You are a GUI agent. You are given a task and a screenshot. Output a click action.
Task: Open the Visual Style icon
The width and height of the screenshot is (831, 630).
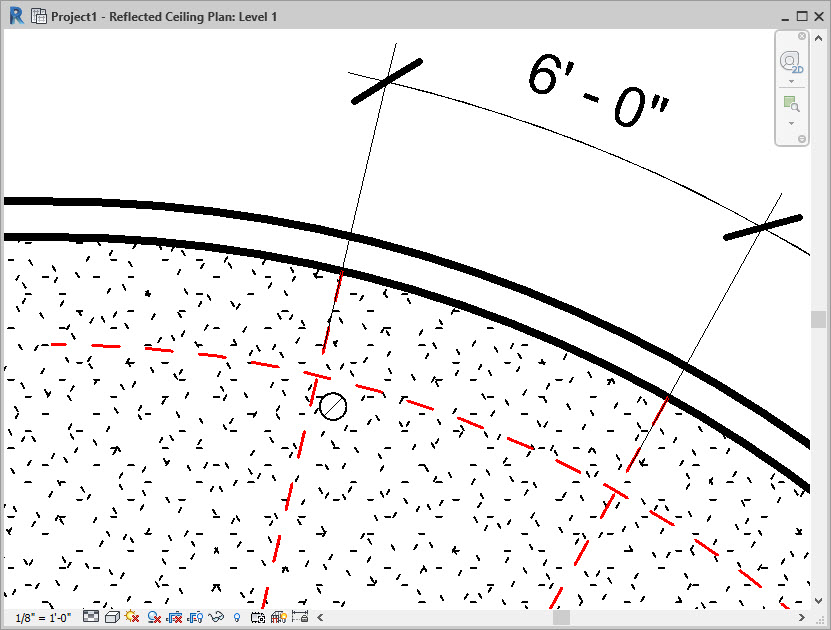[112, 618]
